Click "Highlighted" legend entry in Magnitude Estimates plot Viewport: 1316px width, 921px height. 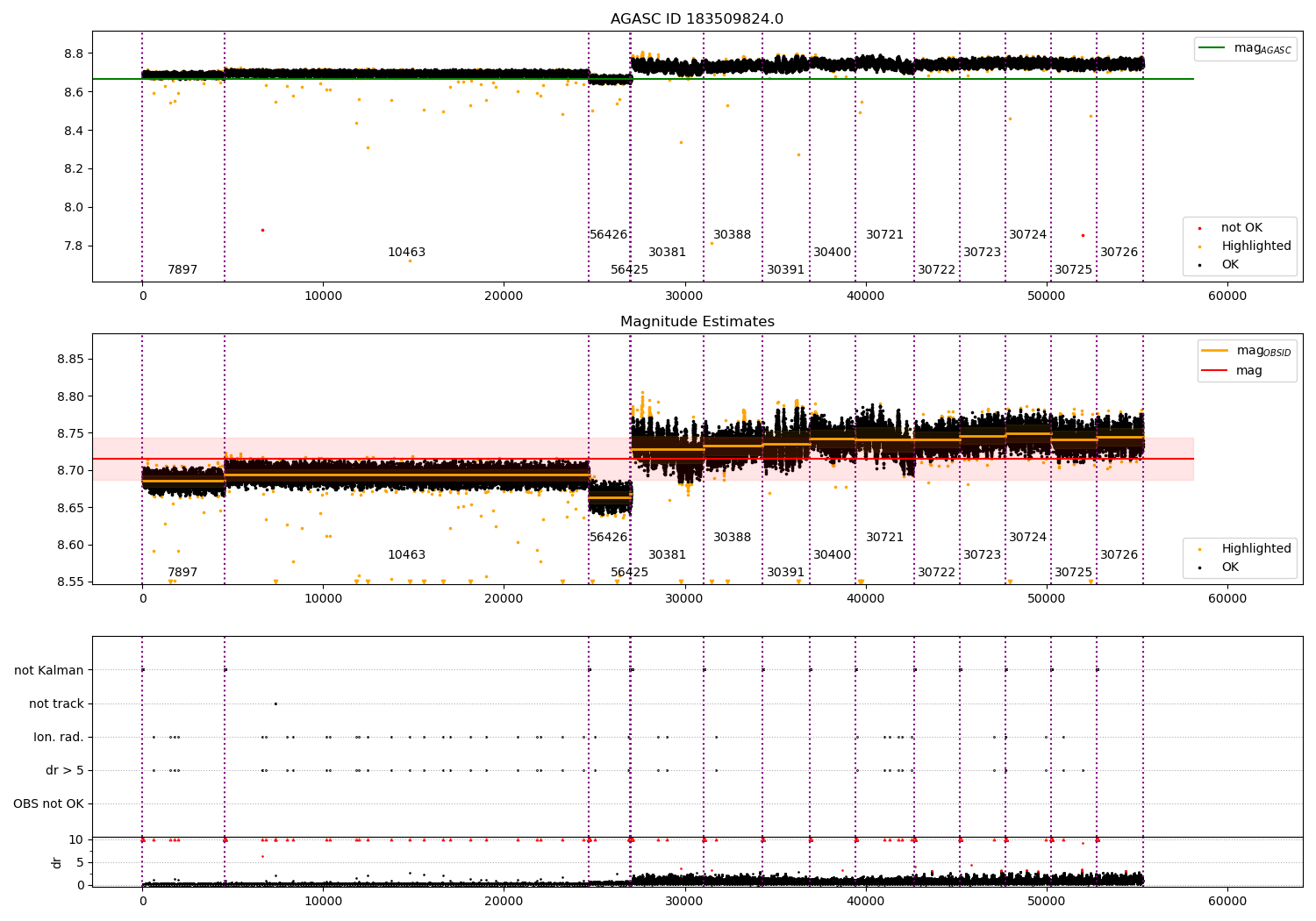(x=1255, y=549)
